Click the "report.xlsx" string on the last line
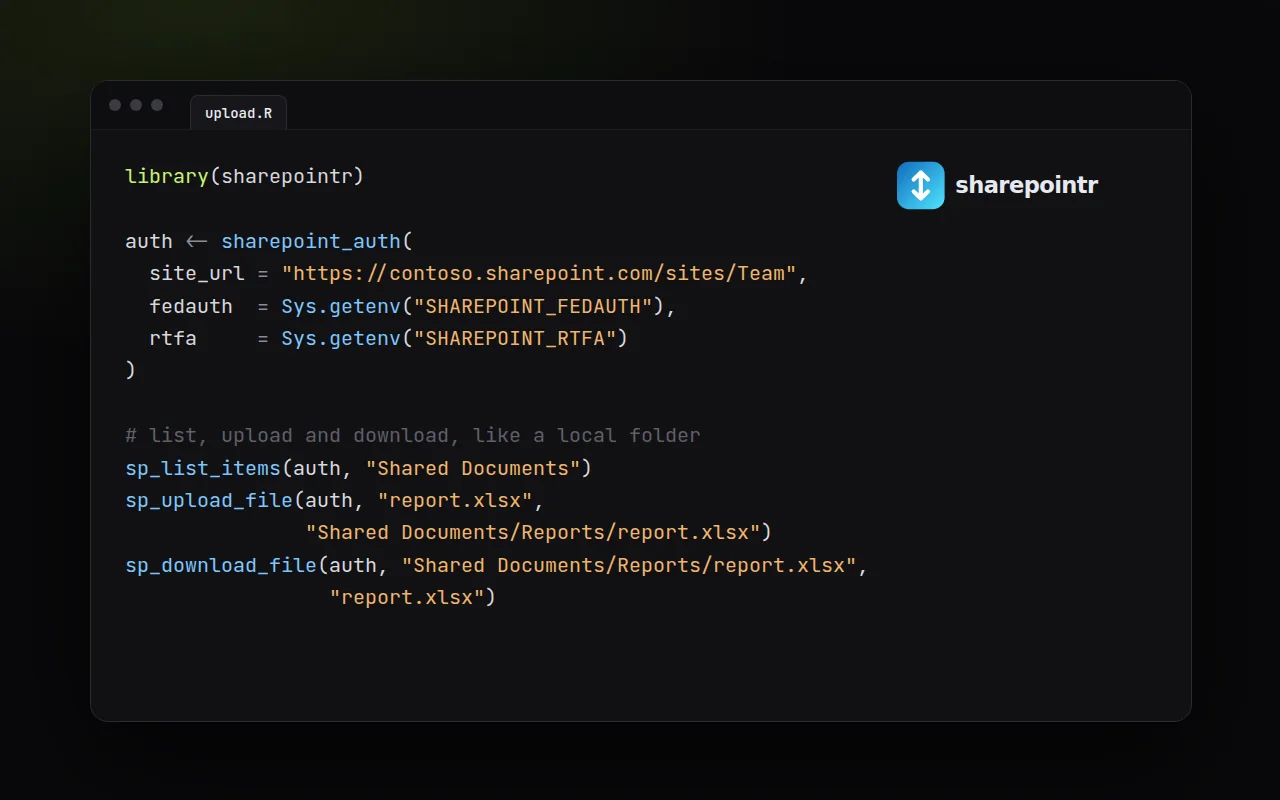Screen dimensions: 1280x800 click(407, 597)
